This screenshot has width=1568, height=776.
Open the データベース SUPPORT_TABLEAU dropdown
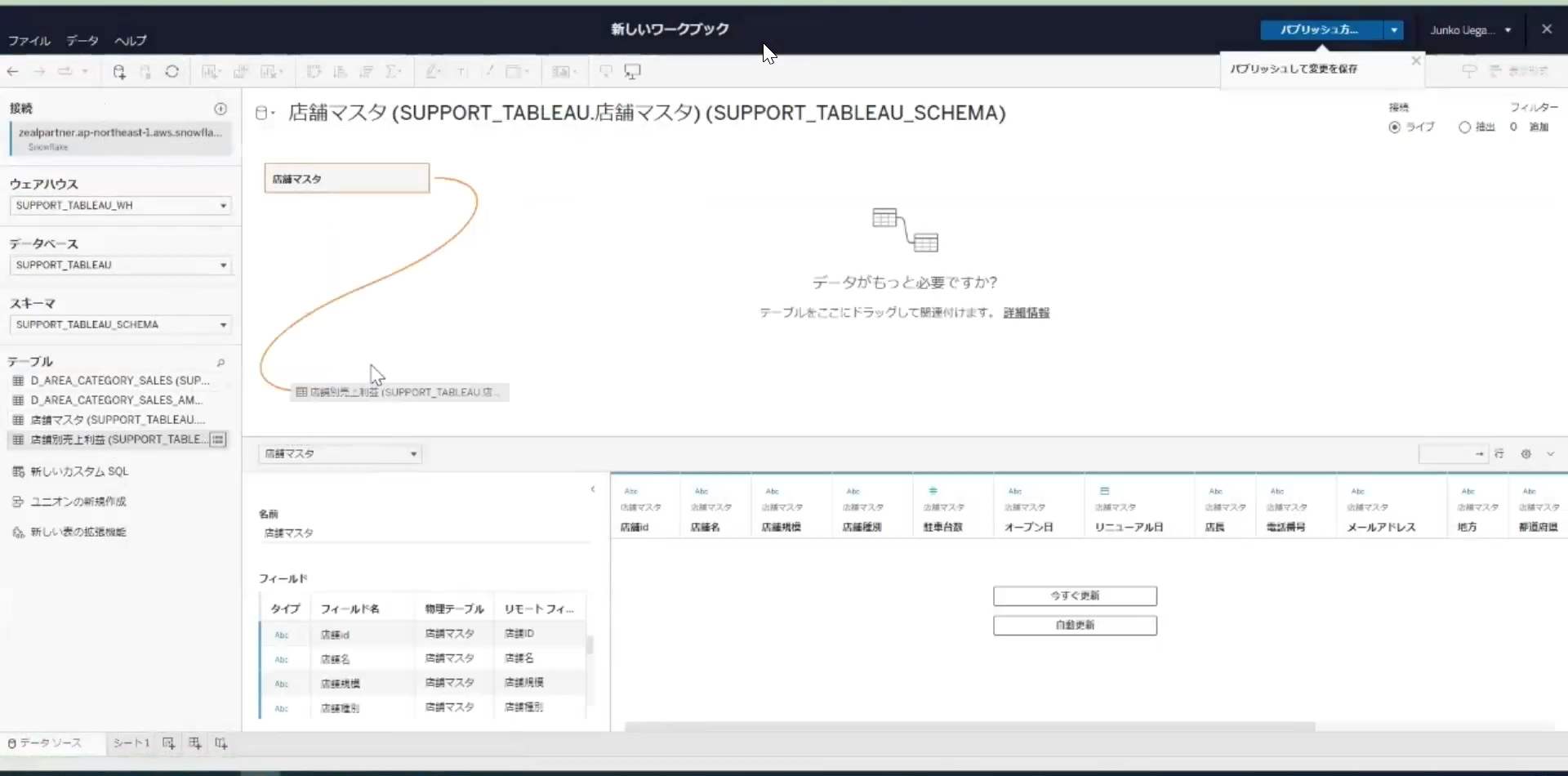(x=120, y=265)
